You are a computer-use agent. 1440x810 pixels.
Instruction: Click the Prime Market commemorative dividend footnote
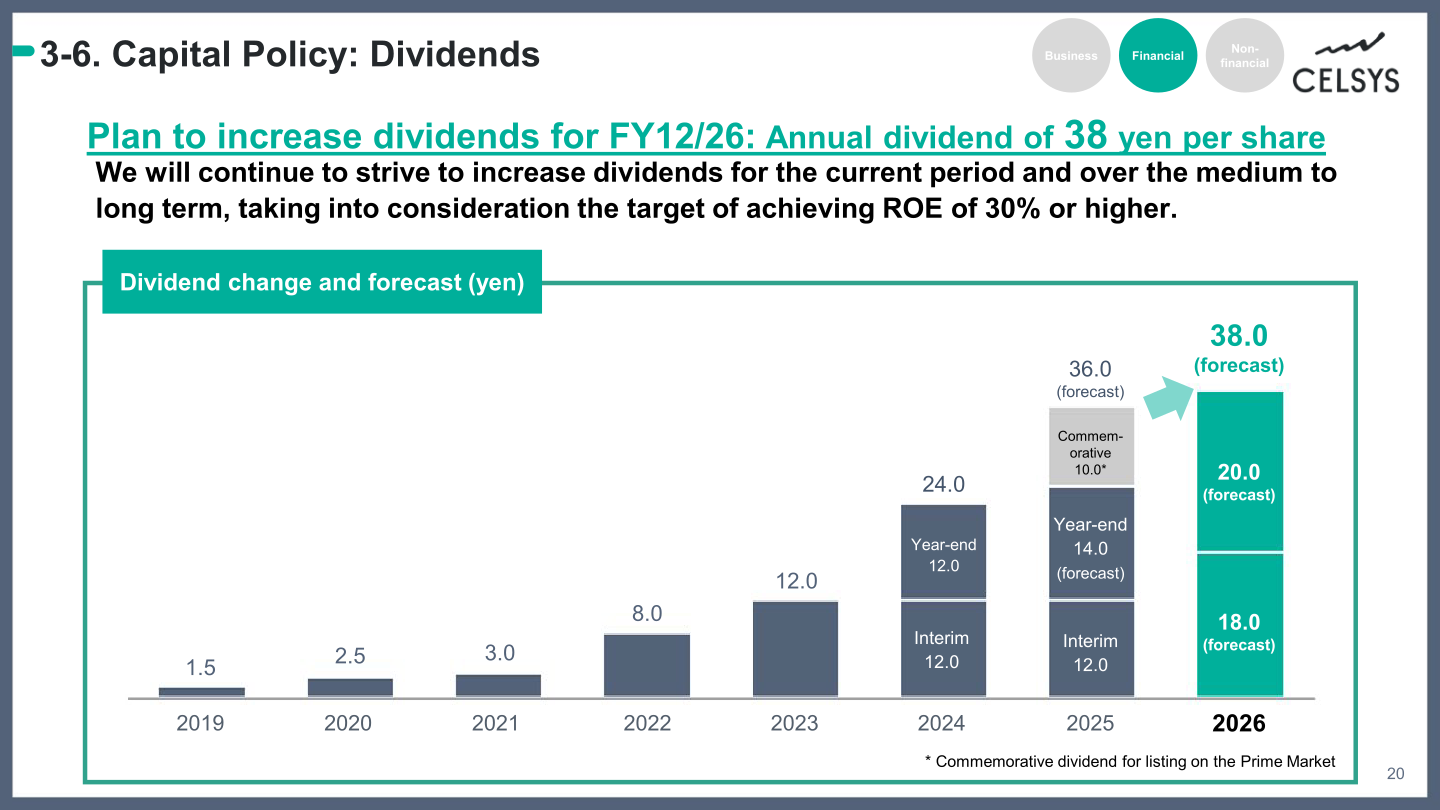pos(1130,762)
